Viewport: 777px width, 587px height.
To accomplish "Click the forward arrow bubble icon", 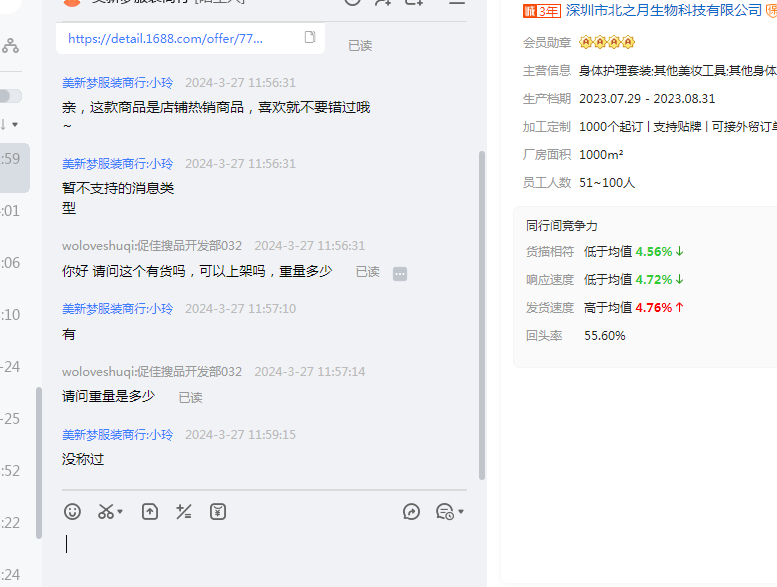I will click(411, 511).
